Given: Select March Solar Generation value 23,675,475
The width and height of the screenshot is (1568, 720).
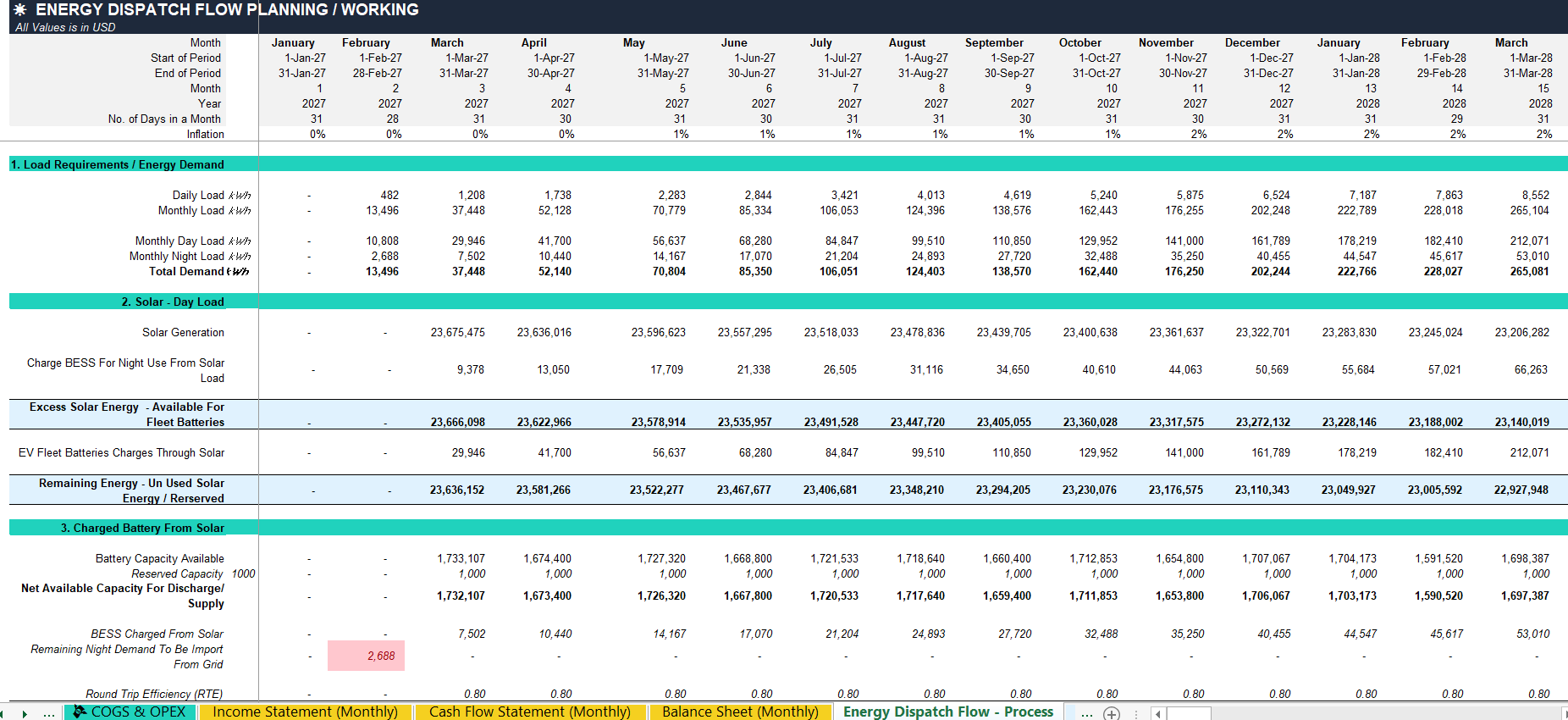Looking at the screenshot, I should (458, 332).
